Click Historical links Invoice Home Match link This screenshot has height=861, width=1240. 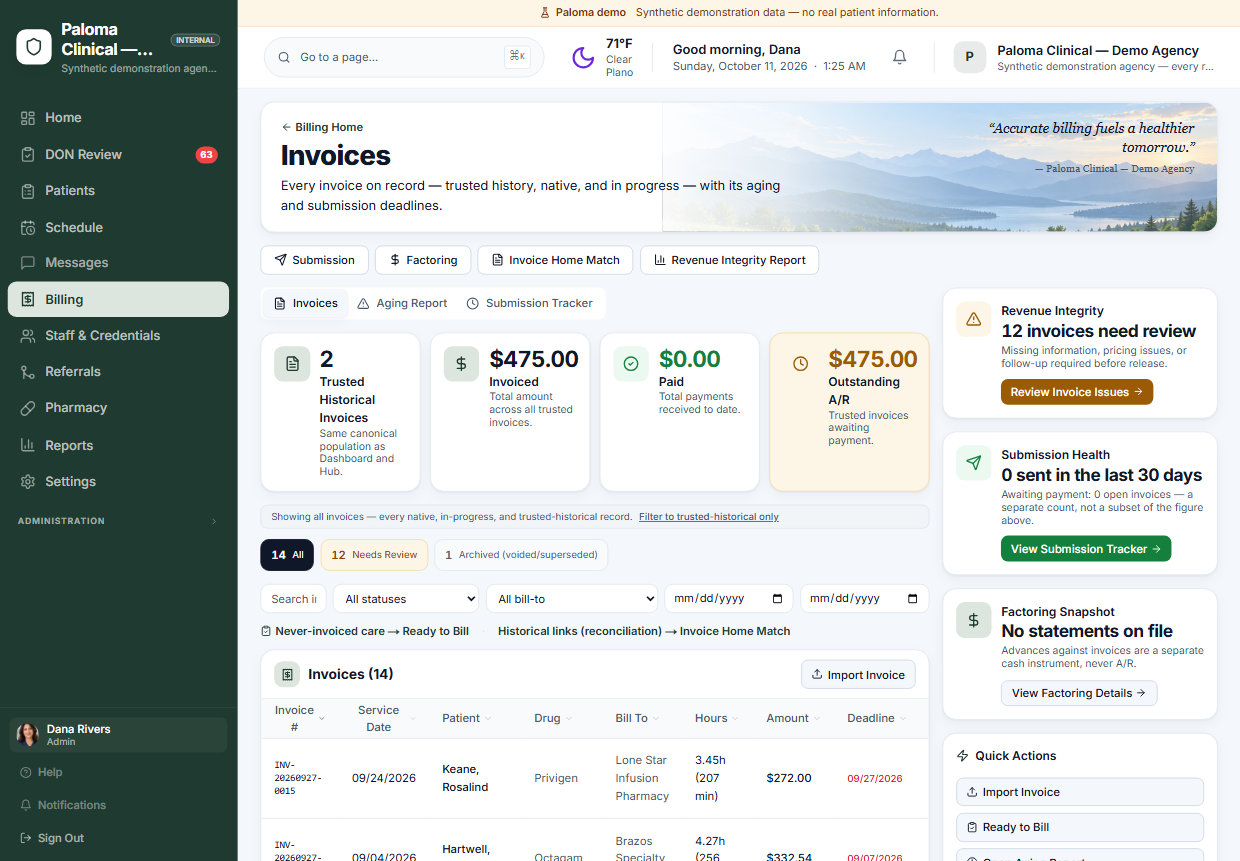click(x=644, y=631)
